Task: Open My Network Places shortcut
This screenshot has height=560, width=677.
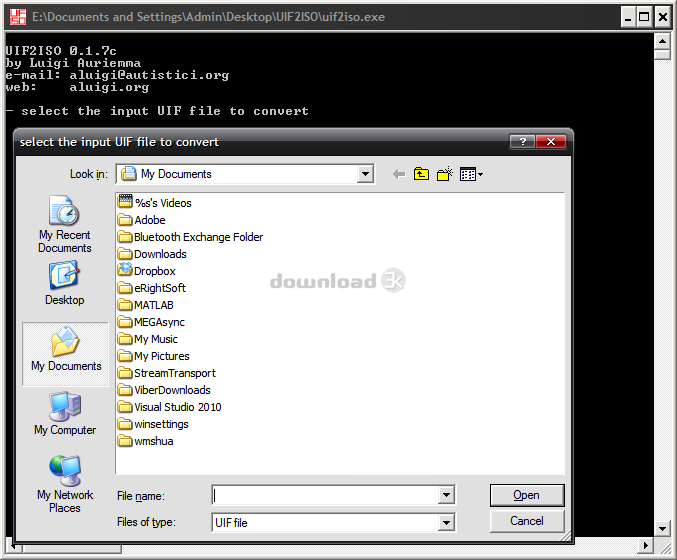Action: 65,483
